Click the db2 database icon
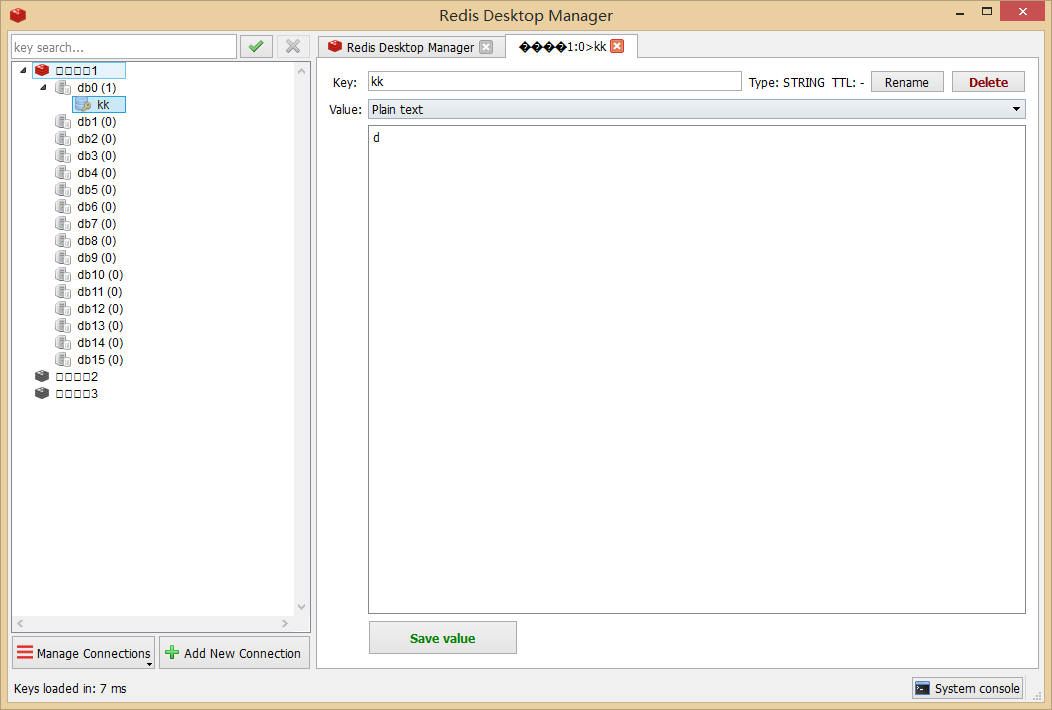 (63, 138)
